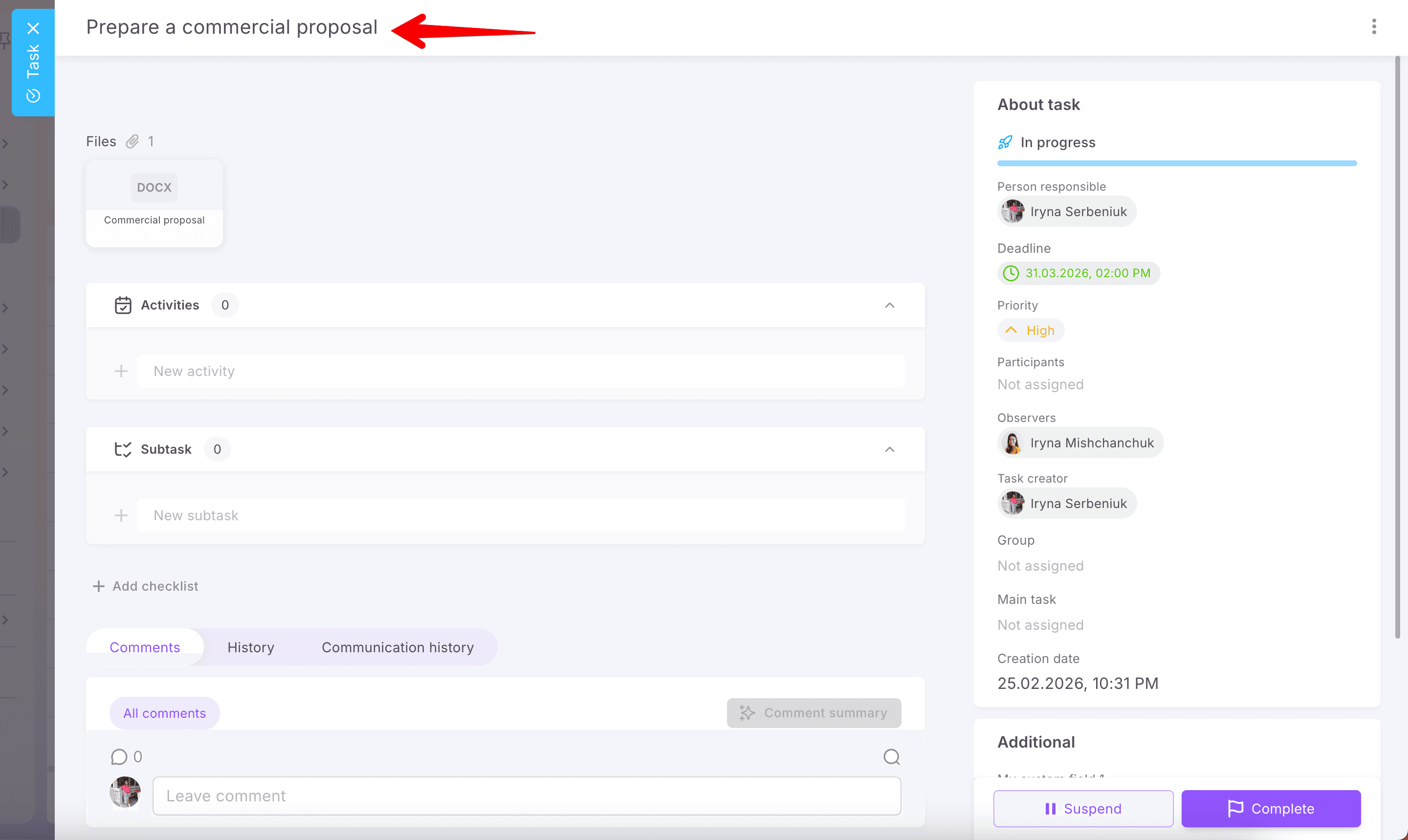Click the In progress rocket status icon
Image resolution: width=1408 pixels, height=840 pixels.
pyautogui.click(x=1005, y=142)
